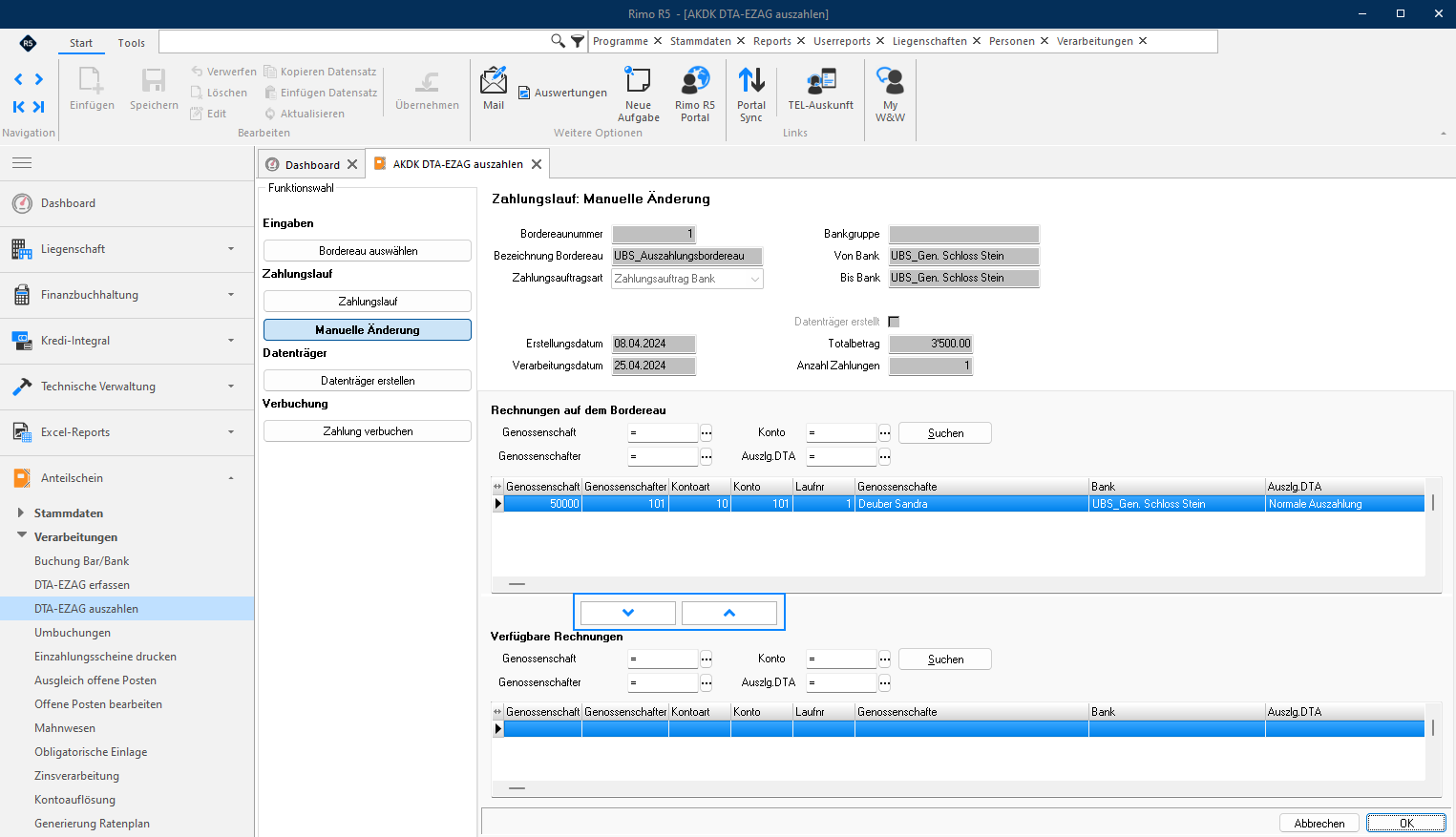Toggle the hamburger sidebar menu
1456x837 pixels.
pyautogui.click(x=22, y=163)
